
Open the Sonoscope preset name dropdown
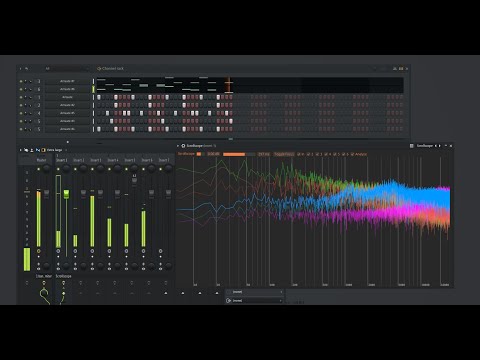[x=425, y=146]
